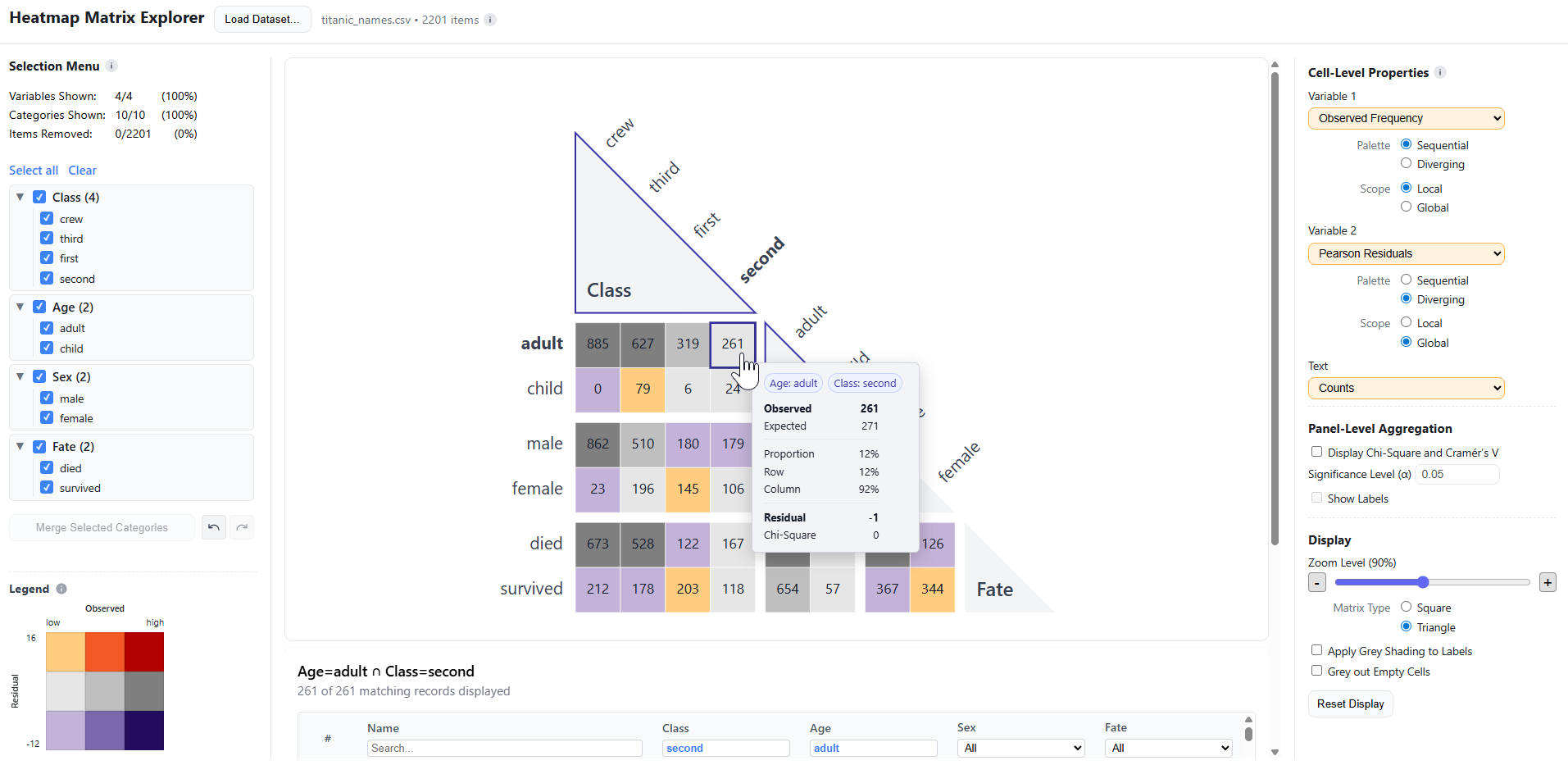Select the Square matrix type
1568x765 pixels.
(x=1406, y=607)
